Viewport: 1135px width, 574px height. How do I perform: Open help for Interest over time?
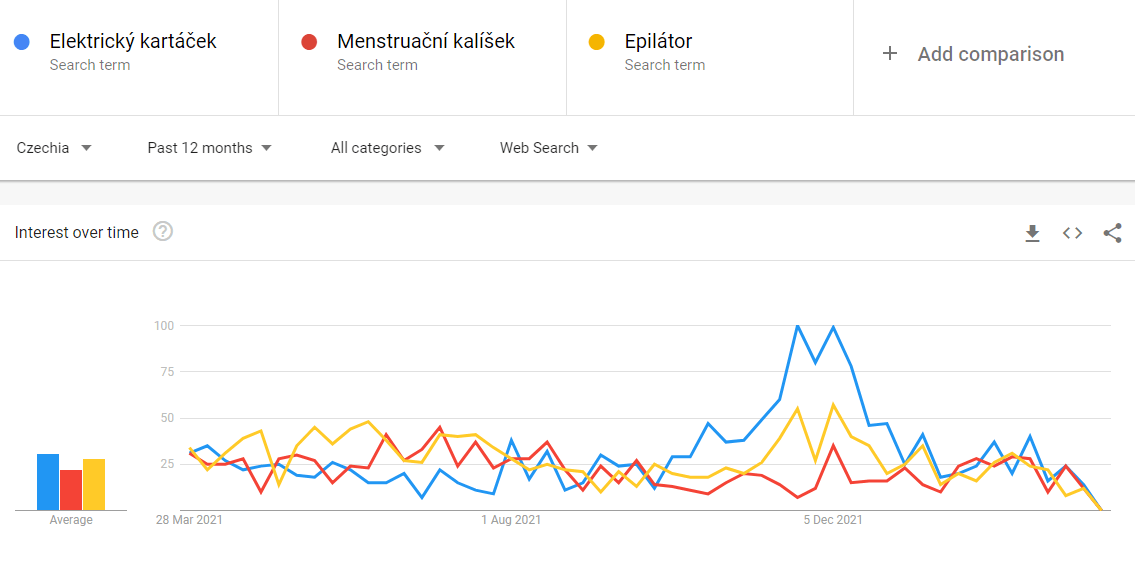pyautogui.click(x=163, y=232)
